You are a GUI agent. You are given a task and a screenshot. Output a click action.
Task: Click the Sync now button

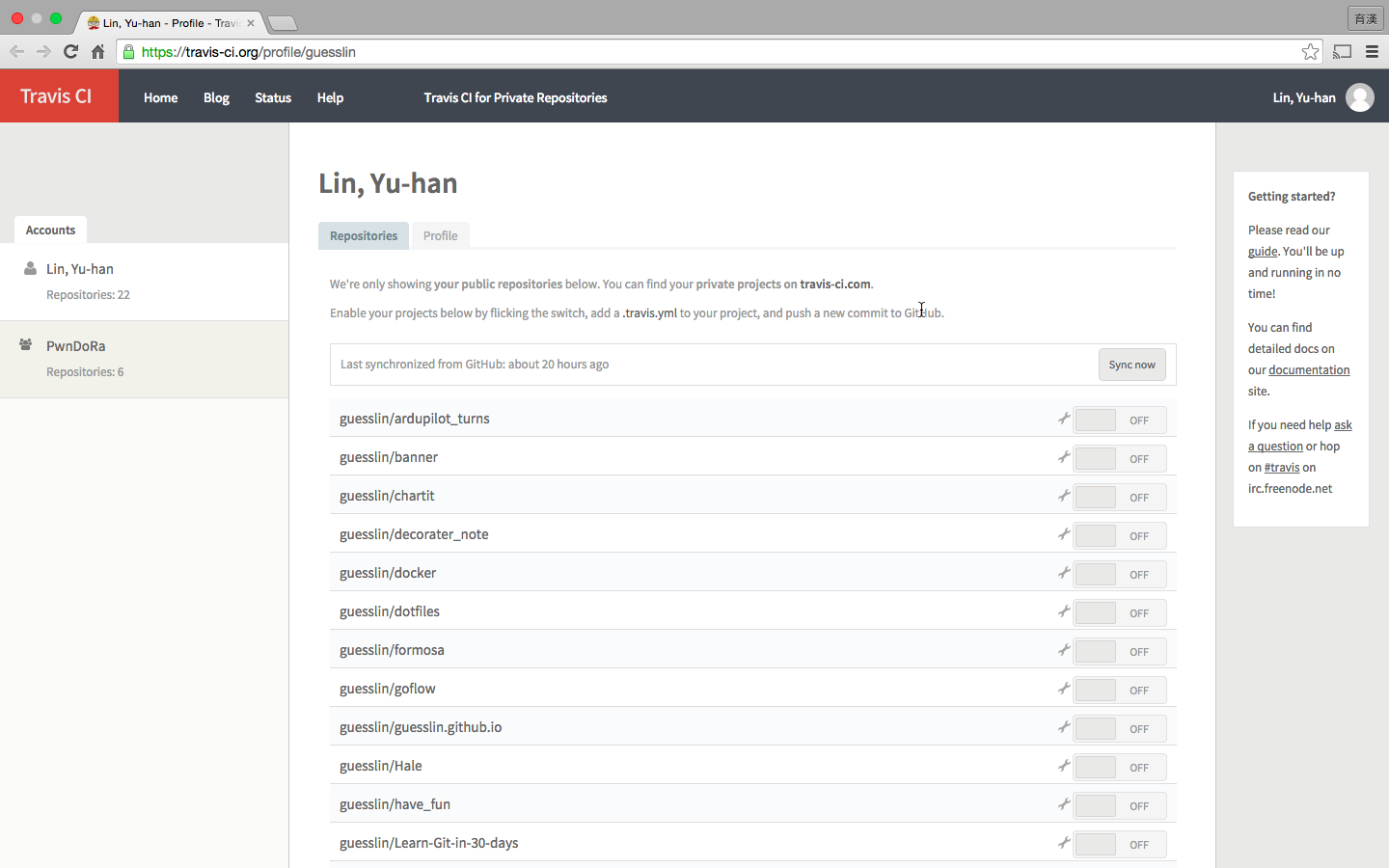[1132, 365]
